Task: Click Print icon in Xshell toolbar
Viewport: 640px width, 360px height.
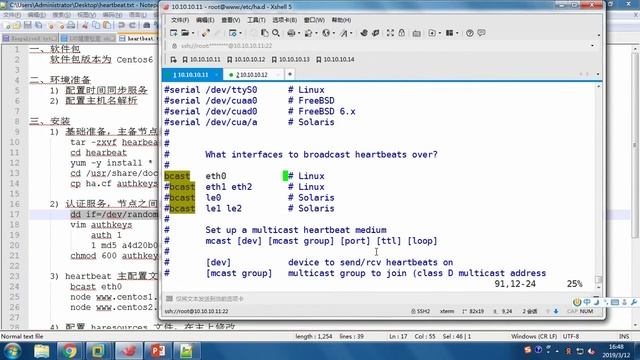Action: (291, 33)
